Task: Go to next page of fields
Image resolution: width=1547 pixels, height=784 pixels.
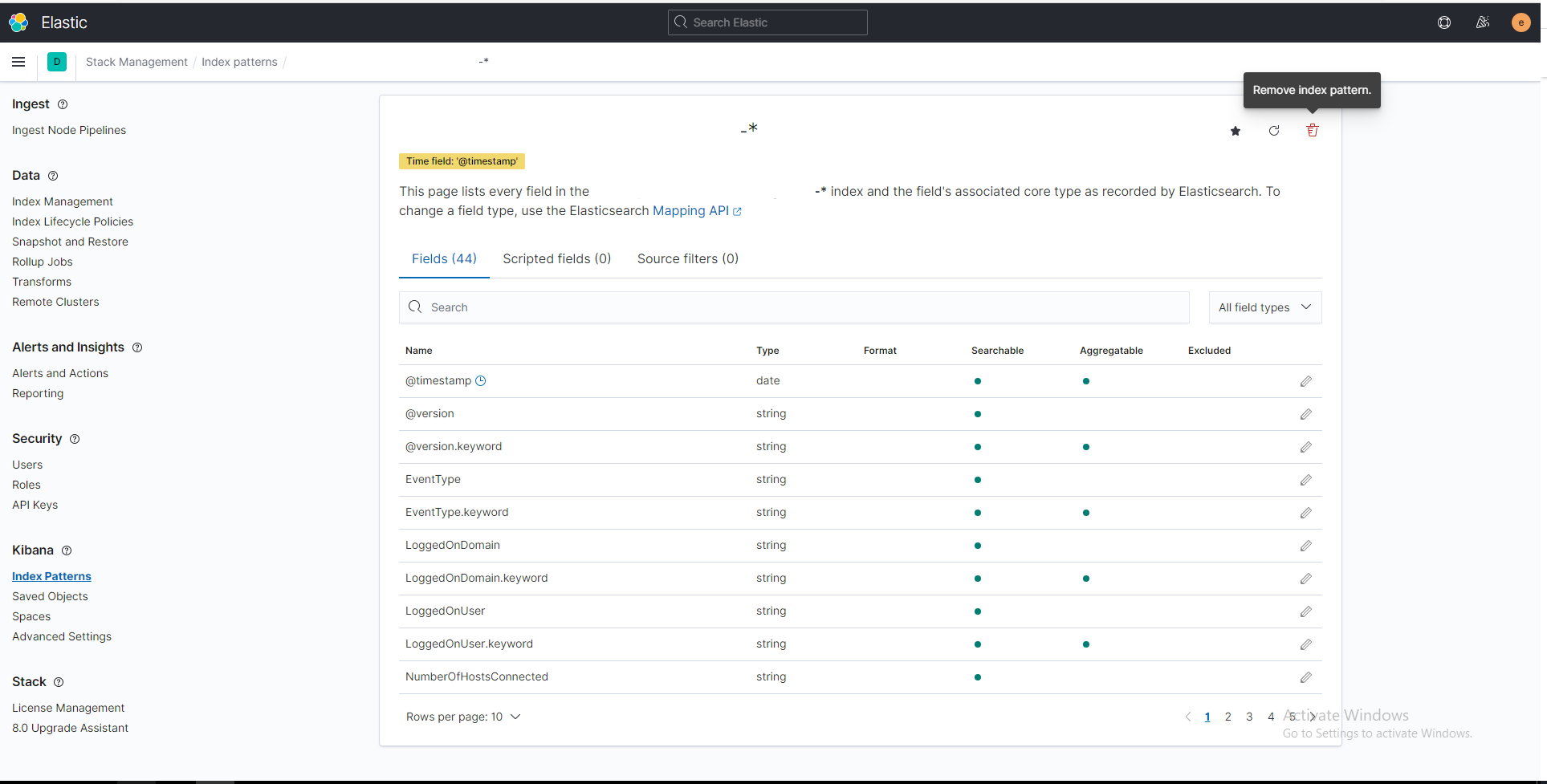Action: click(1313, 717)
